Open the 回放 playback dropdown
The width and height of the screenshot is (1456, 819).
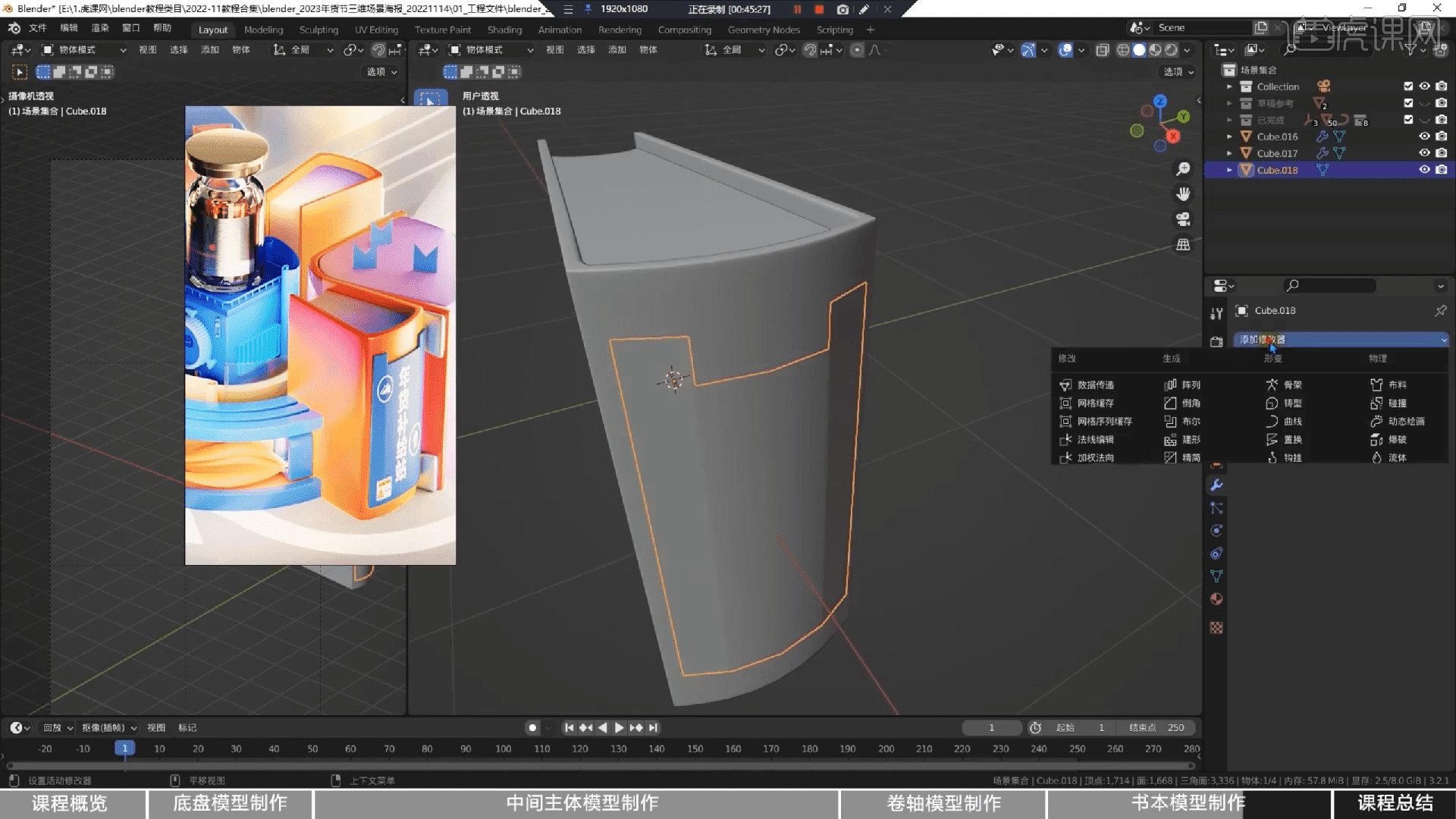coord(58,727)
